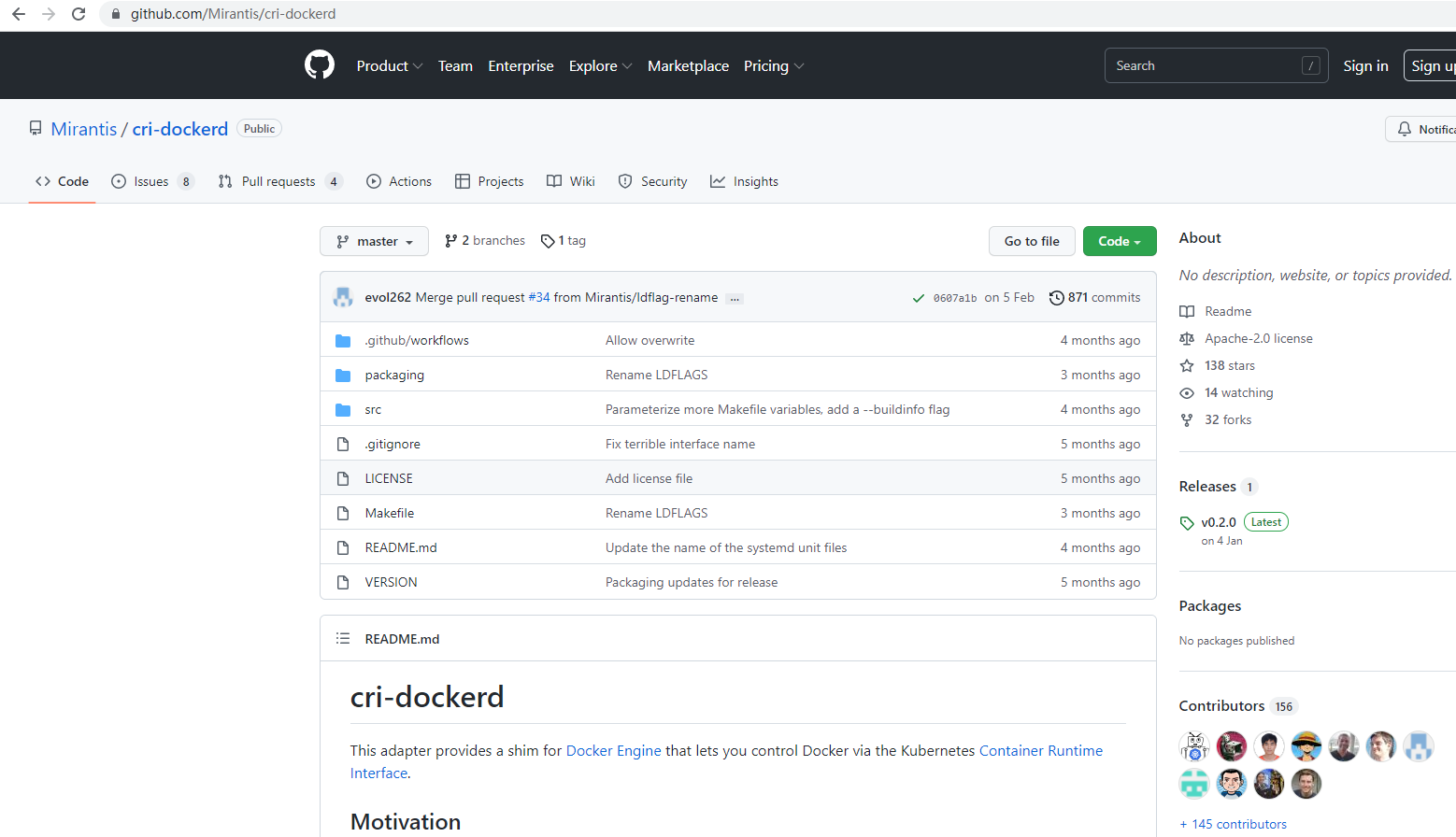The image size is (1456, 837).
Task: Click the packaging folder icon
Action: [343, 376]
